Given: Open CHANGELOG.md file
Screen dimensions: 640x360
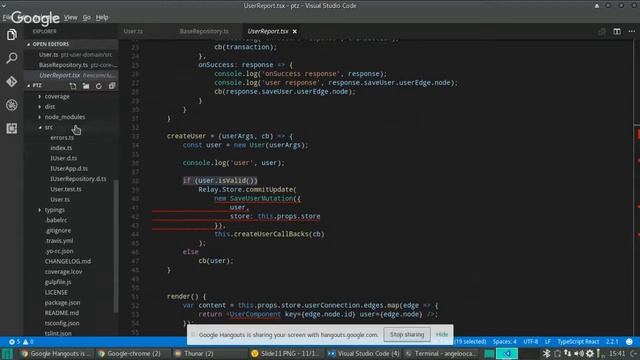Looking at the screenshot, I should 68,261.
